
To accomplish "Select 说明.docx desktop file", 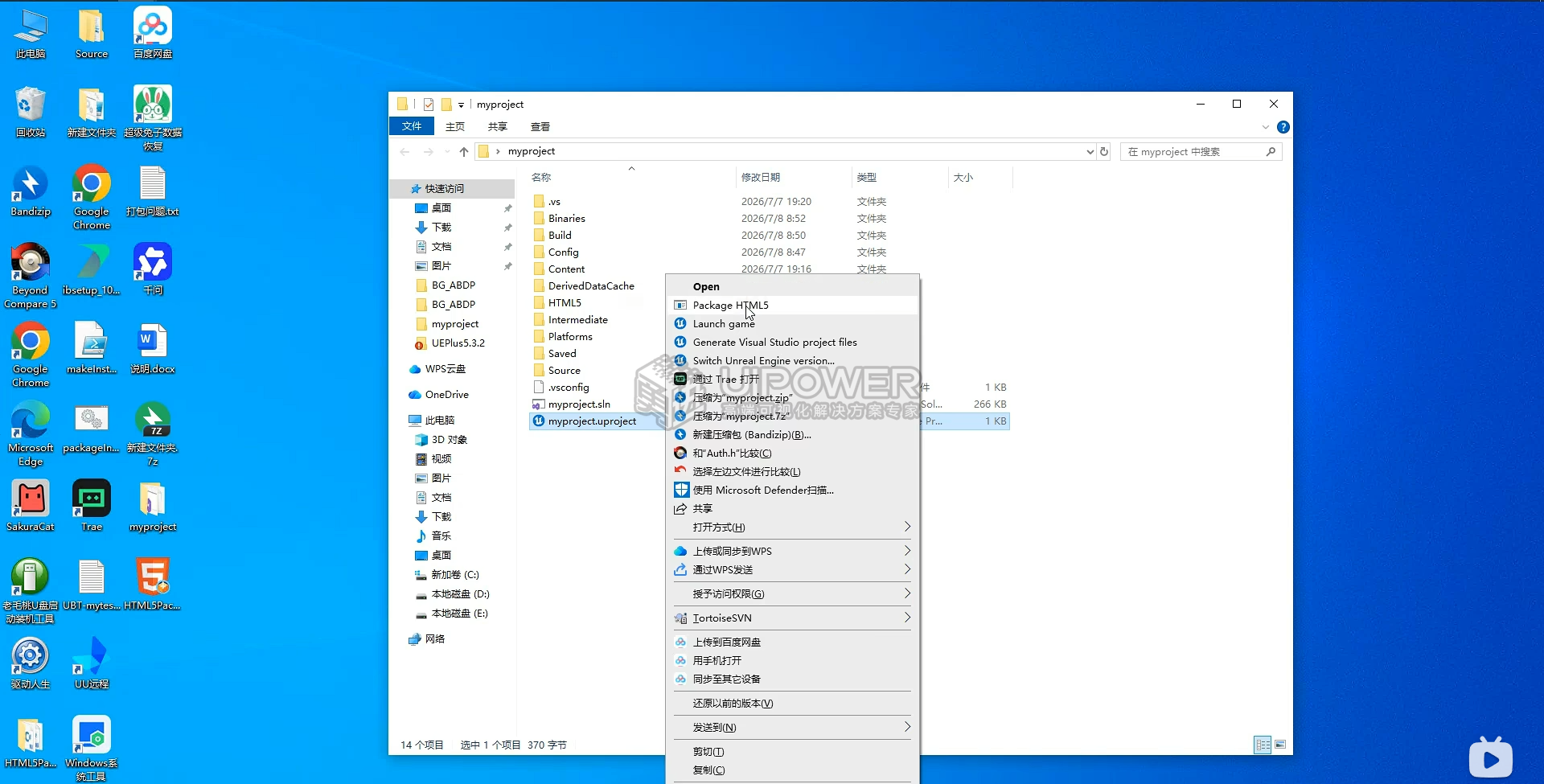I will click(153, 348).
